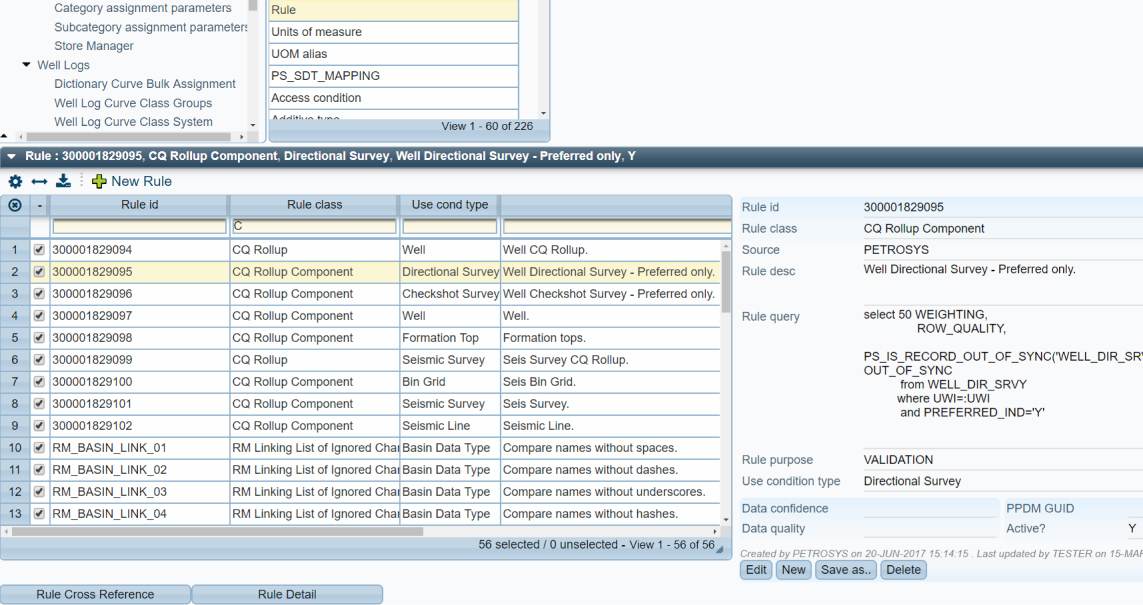Collapse the Rule panel header arrow
1143x605 pixels.
(x=12, y=156)
